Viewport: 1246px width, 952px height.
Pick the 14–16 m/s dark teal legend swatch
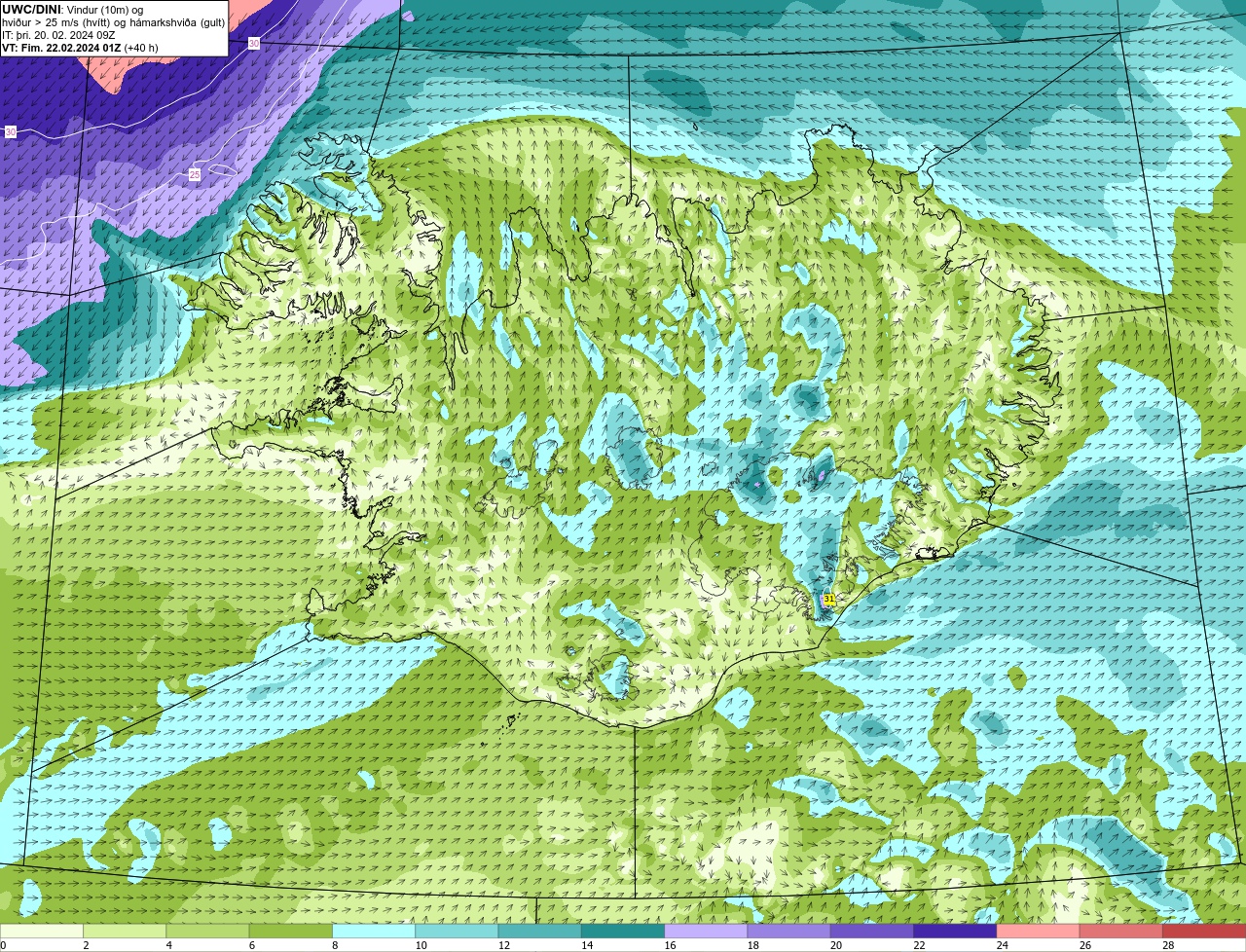(623, 931)
